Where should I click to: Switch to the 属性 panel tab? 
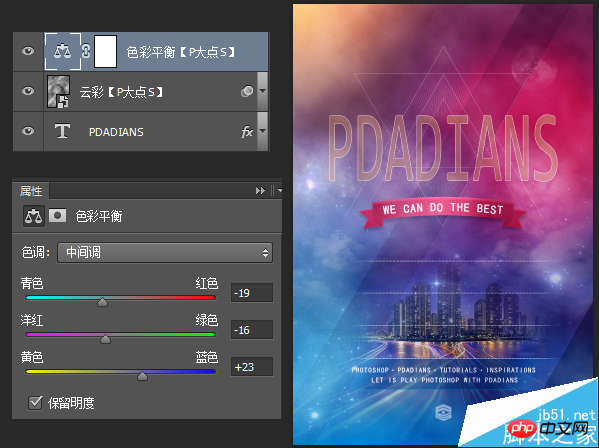[x=31, y=191]
